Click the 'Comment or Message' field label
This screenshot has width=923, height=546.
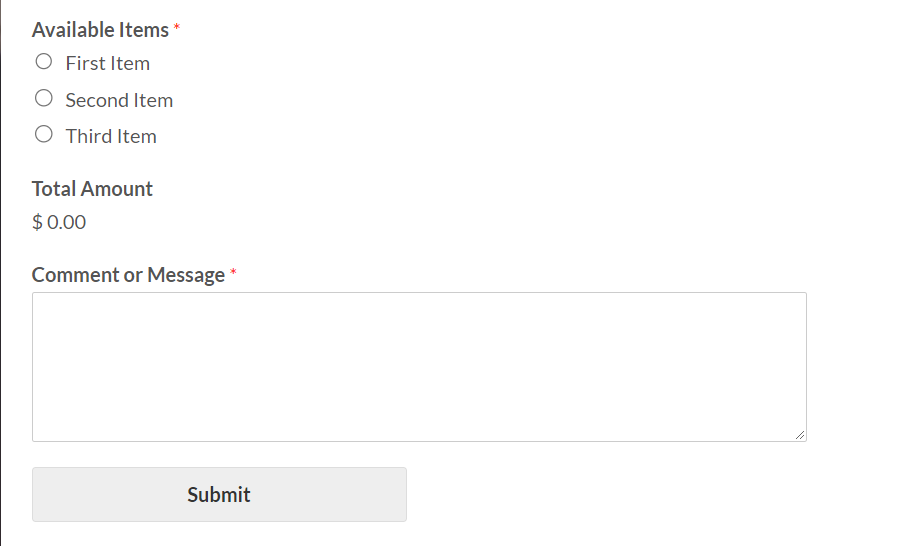(128, 275)
